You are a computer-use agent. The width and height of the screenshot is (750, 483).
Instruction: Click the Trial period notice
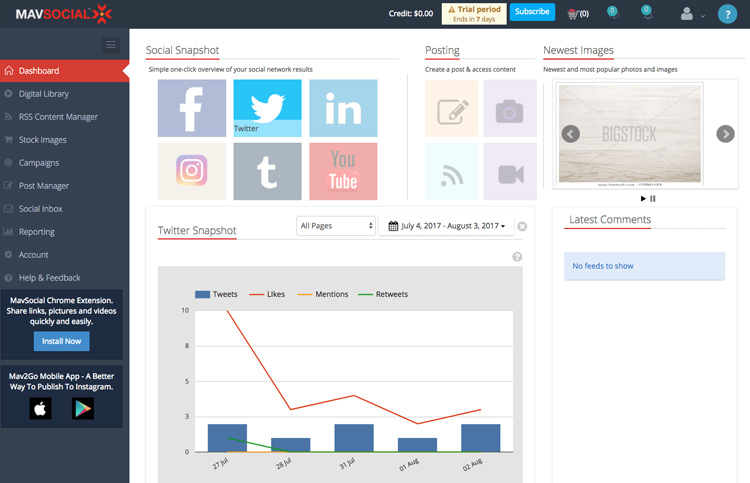(474, 14)
